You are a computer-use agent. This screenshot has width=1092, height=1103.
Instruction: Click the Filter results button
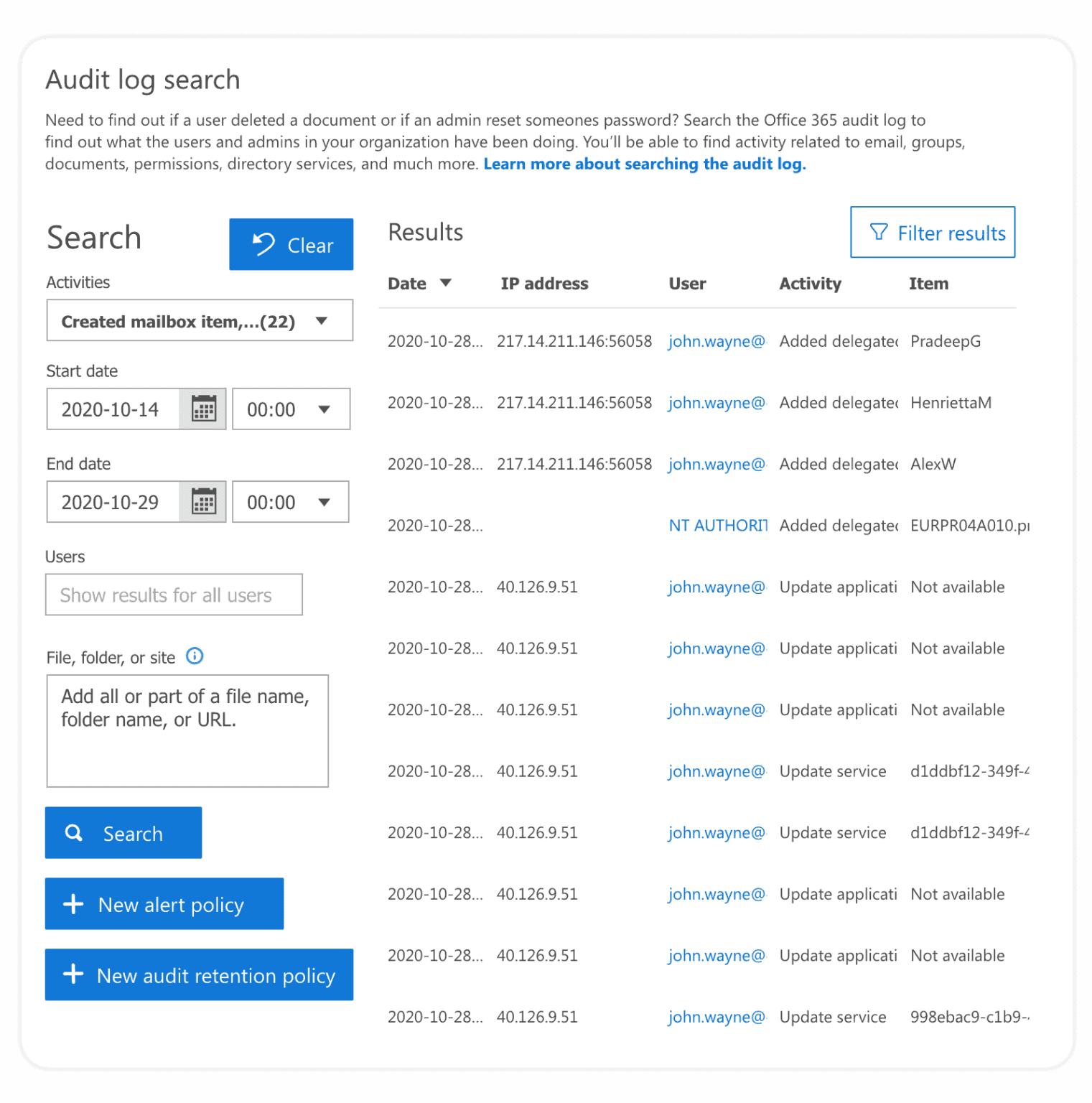pos(933,232)
